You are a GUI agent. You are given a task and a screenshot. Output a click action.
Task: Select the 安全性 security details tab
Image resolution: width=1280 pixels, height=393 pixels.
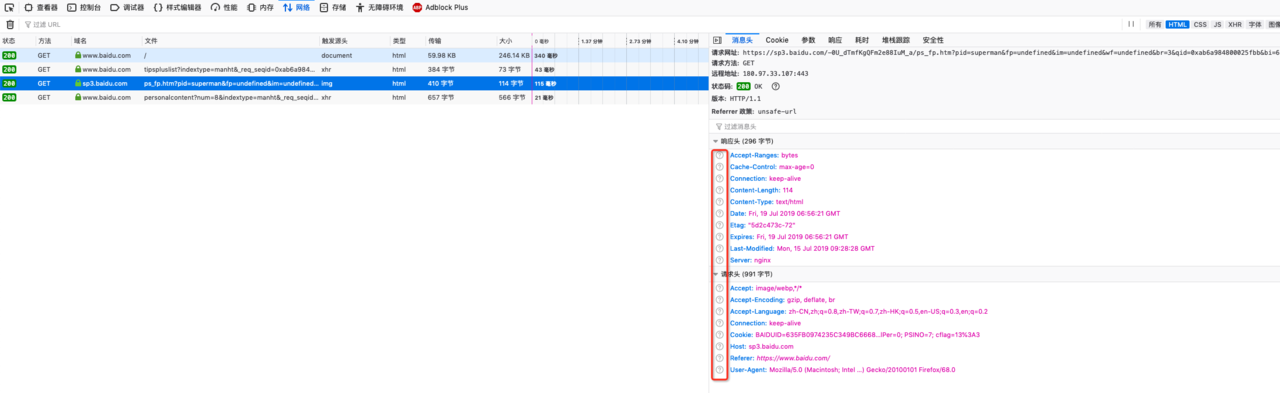click(x=933, y=40)
